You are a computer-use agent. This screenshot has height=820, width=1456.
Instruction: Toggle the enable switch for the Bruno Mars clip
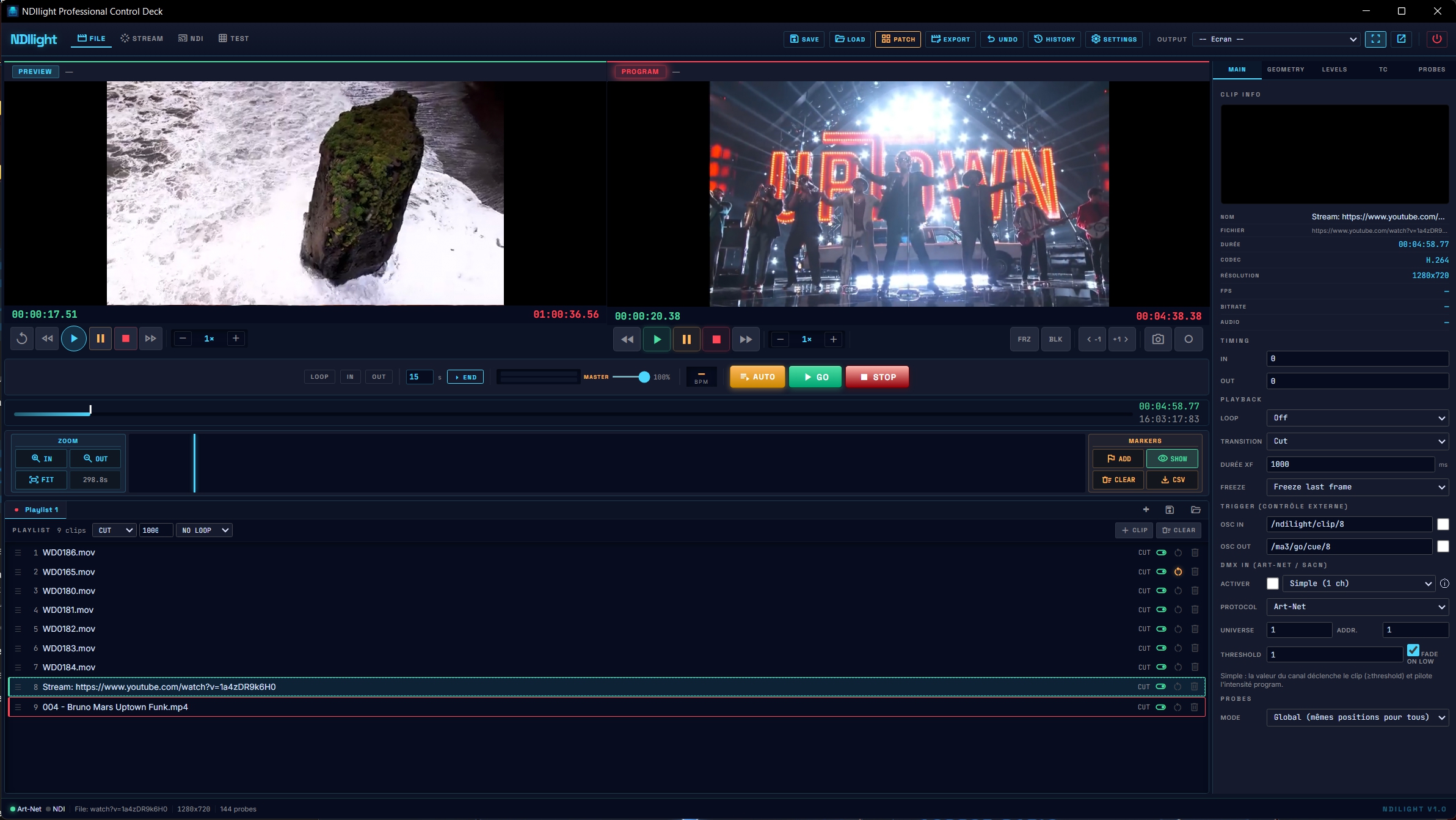[1160, 707]
